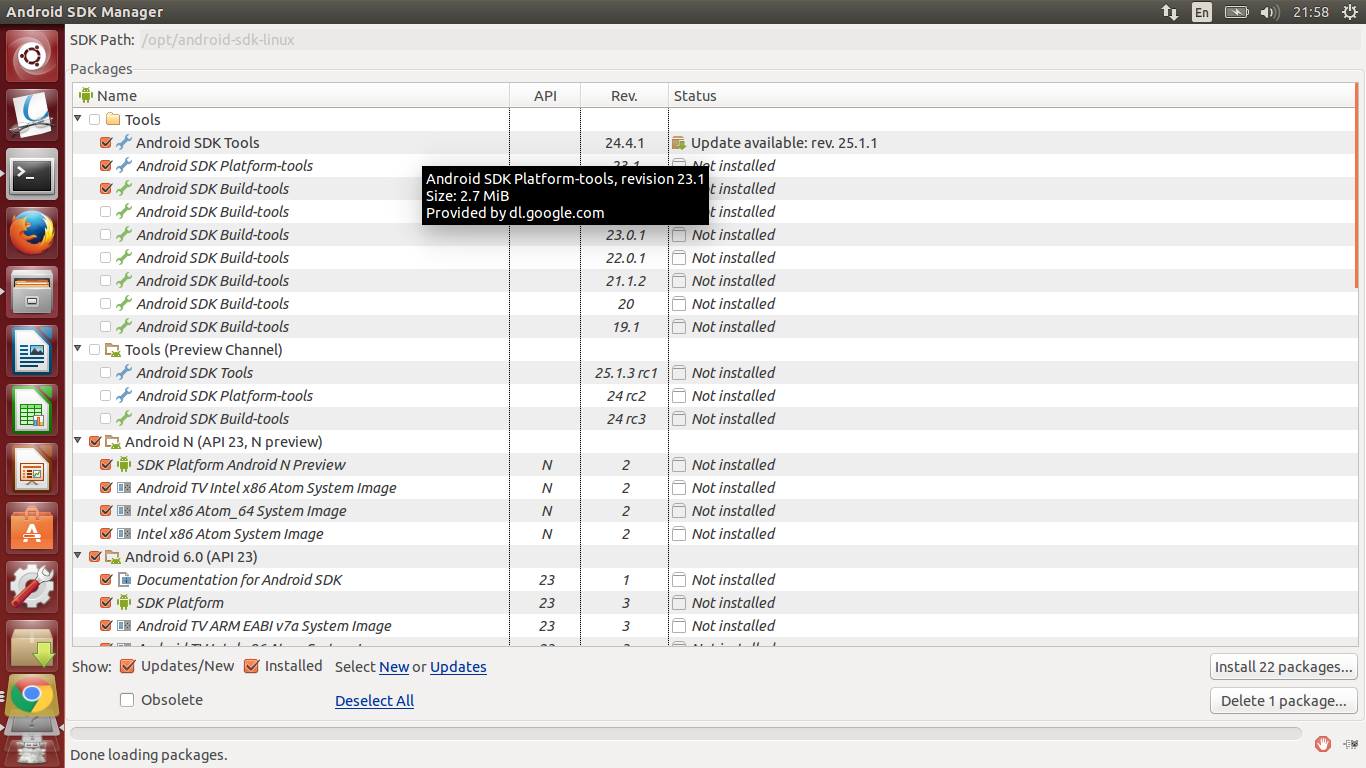1366x768 pixels.
Task: Open the battery indicator menu
Action: tap(1236, 12)
